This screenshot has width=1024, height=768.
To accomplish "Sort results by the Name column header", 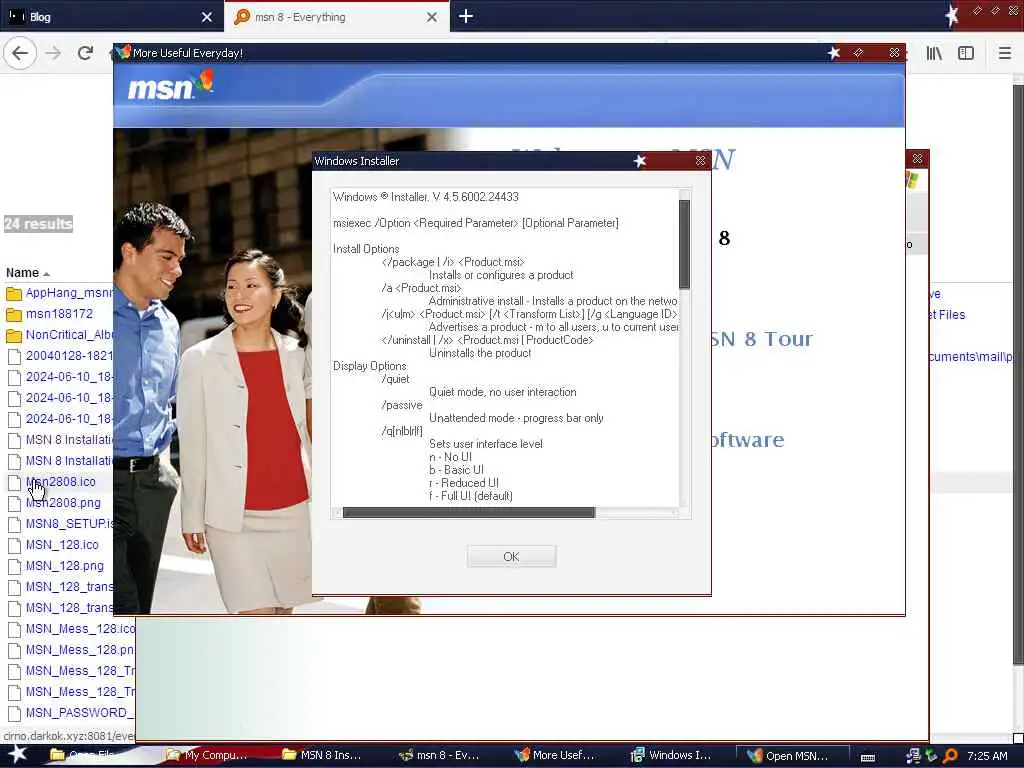I will (27, 273).
